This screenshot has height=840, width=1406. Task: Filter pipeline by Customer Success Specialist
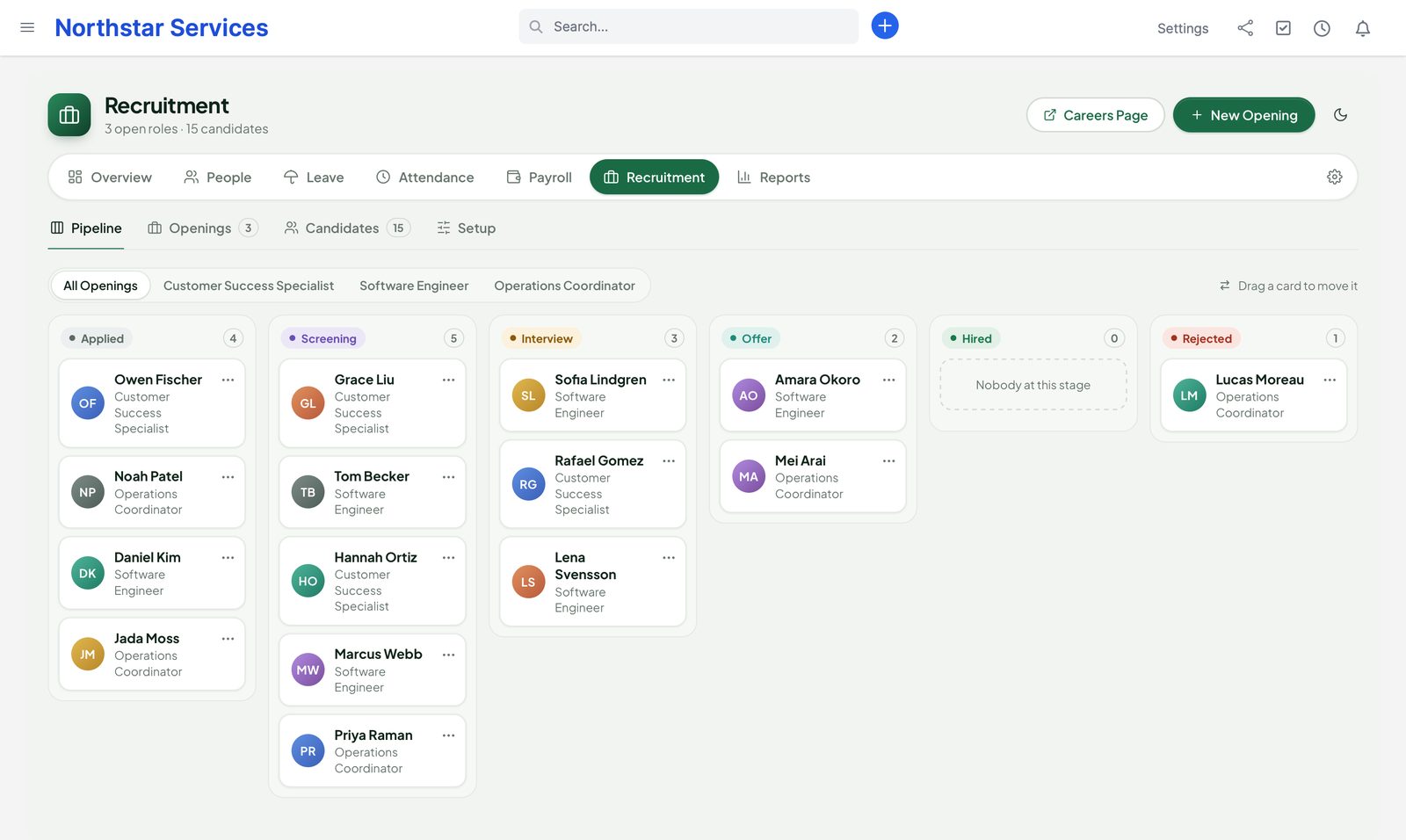(x=249, y=286)
